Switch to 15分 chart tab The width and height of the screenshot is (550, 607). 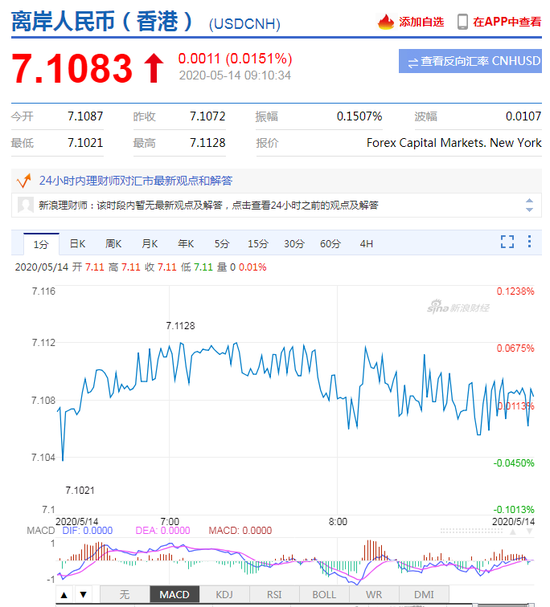pos(258,244)
